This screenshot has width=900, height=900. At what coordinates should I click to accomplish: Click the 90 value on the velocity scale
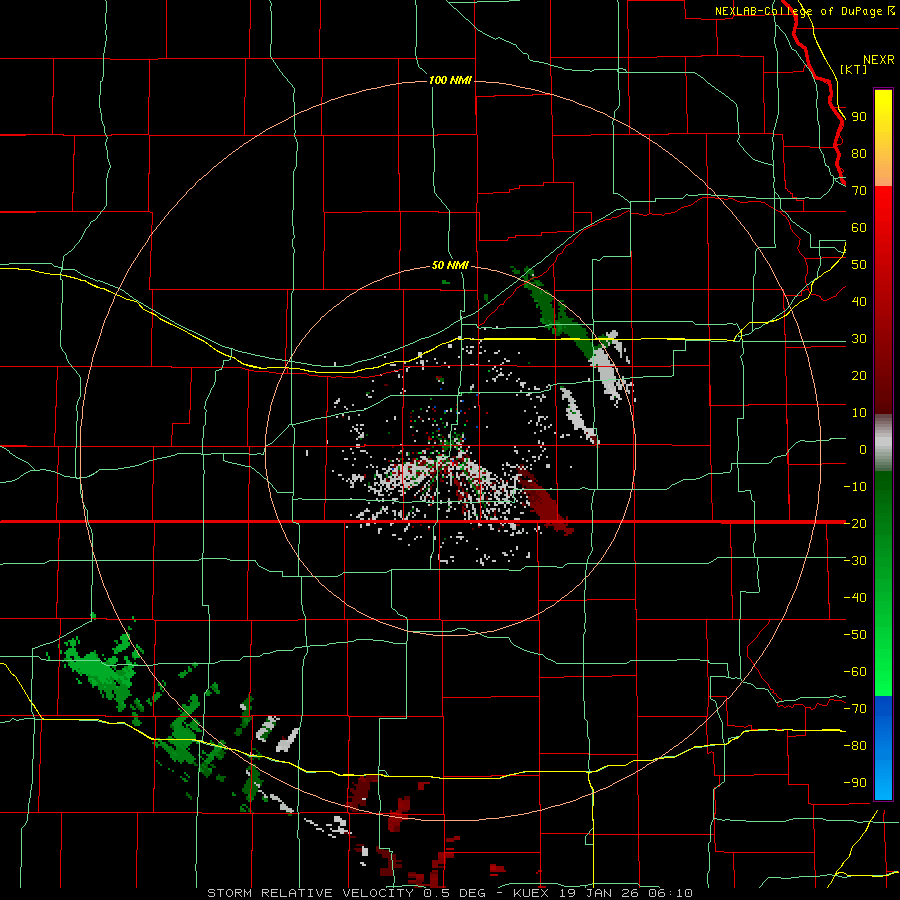(859, 117)
